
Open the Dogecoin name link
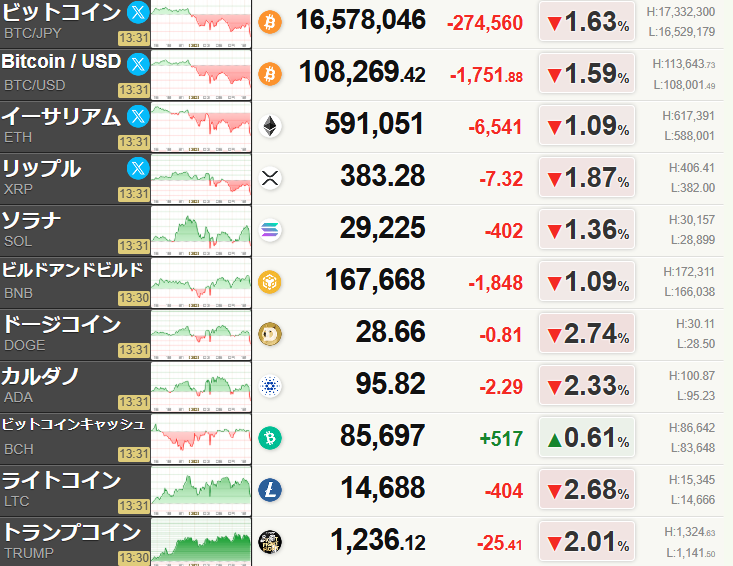62,324
